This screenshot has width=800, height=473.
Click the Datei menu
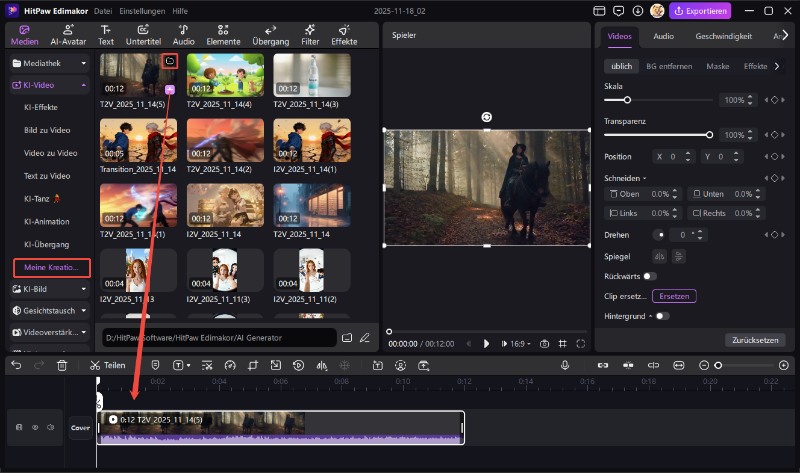103,11
